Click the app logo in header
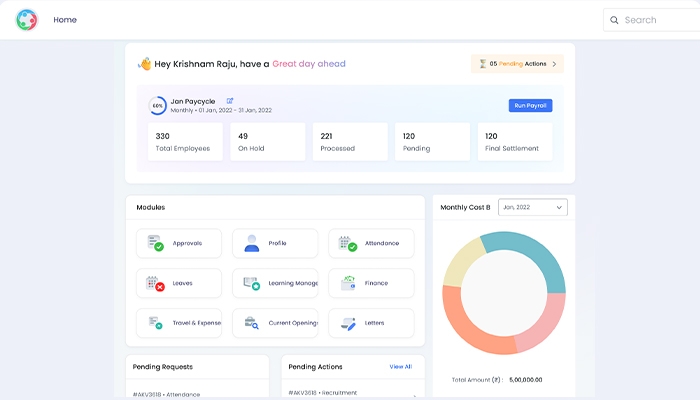Image resolution: width=700 pixels, height=400 pixels. tap(27, 20)
